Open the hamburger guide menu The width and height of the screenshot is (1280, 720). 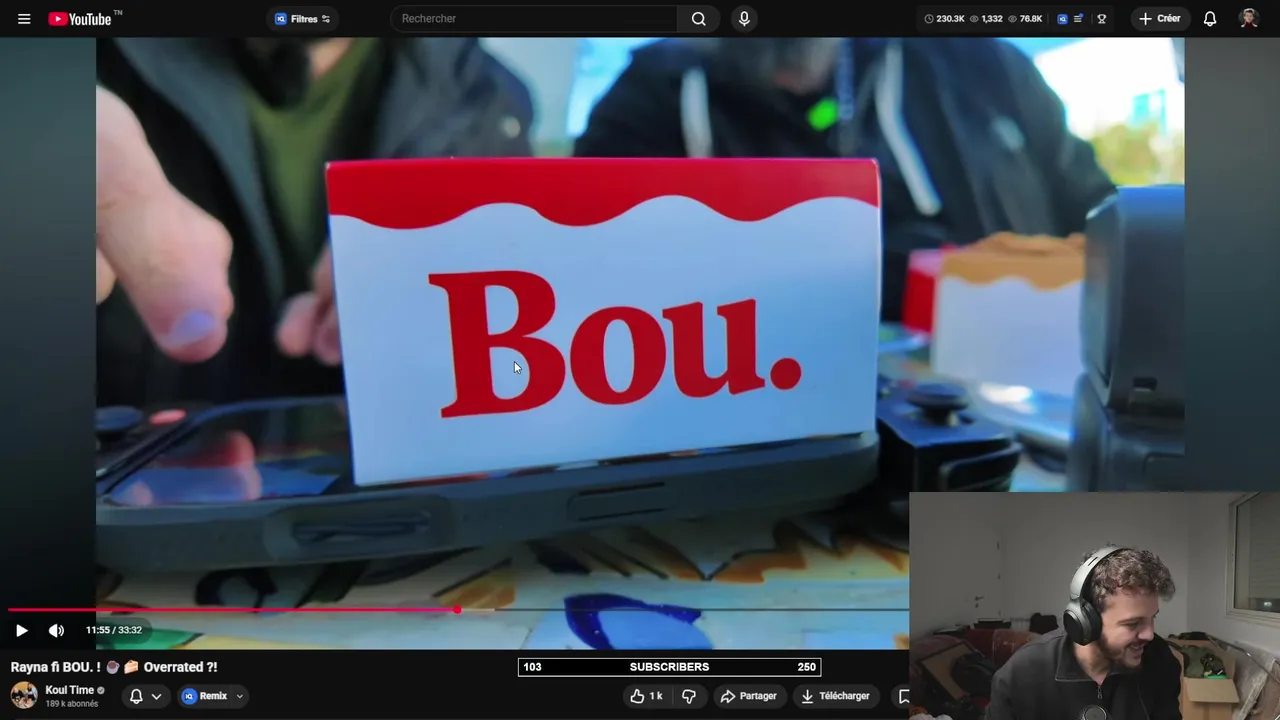click(x=24, y=19)
